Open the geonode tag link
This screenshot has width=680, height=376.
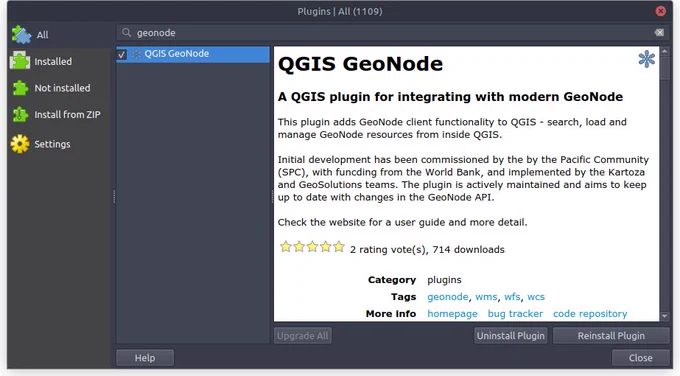[448, 297]
